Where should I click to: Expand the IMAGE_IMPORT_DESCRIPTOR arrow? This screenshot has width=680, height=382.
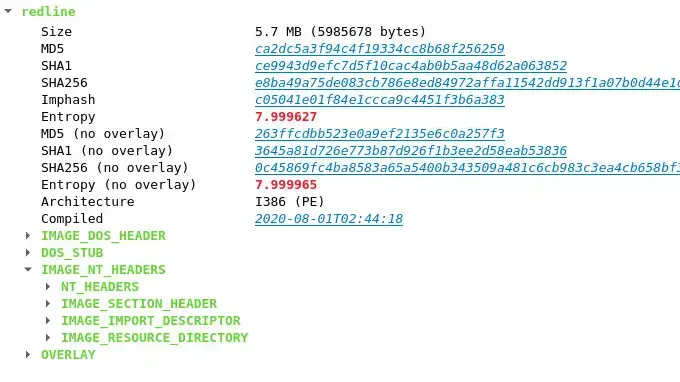[x=48, y=320]
